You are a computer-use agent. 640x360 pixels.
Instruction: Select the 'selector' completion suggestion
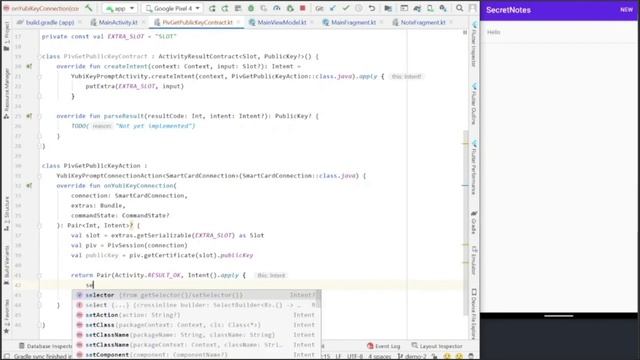[196, 295]
